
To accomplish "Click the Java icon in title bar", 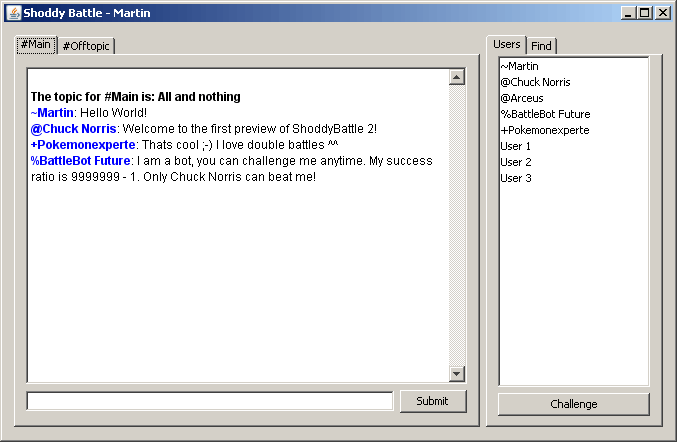I will click(x=14, y=13).
